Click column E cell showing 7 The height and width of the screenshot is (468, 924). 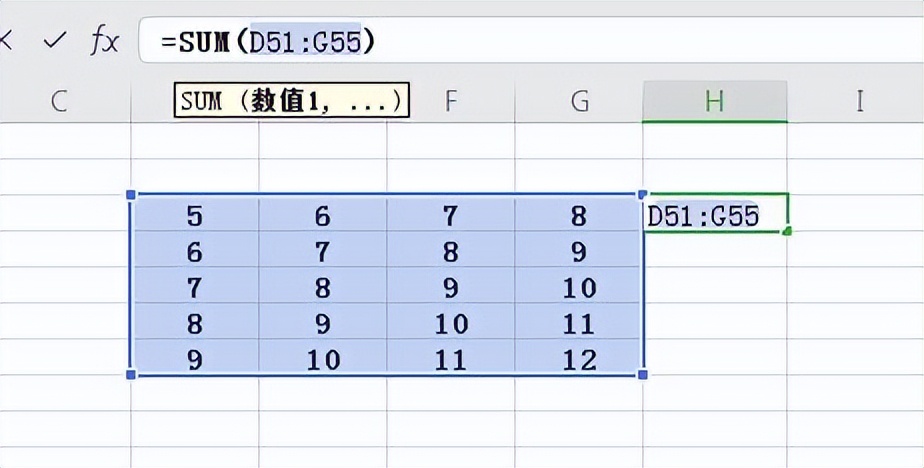click(322, 251)
